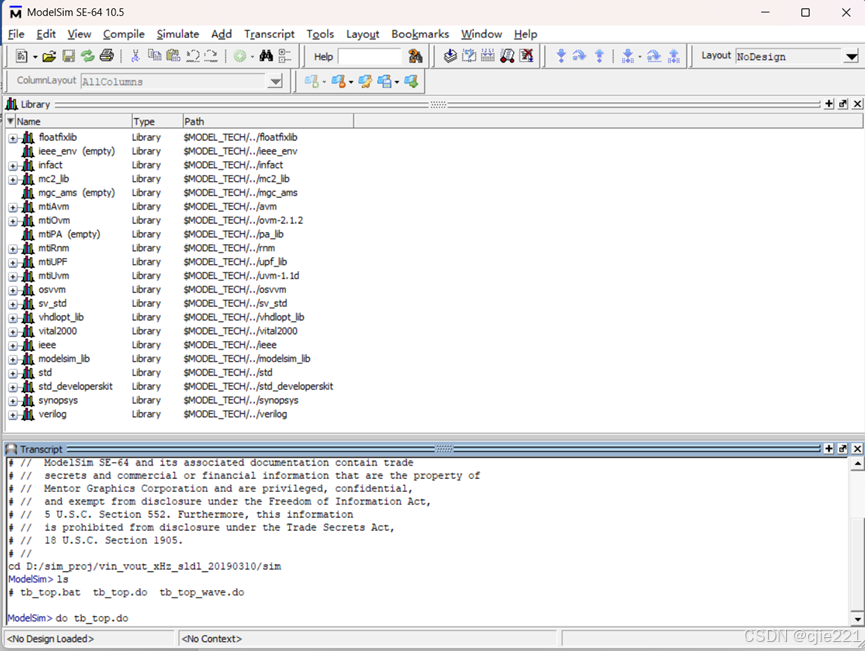
Task: Expand the infact library node
Action: [13, 166]
